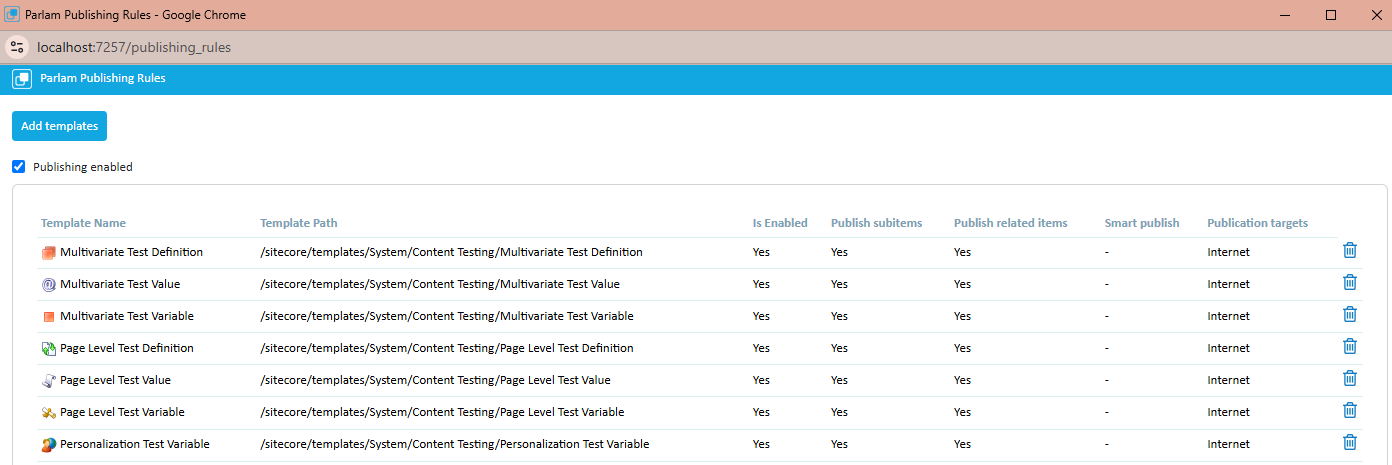
Task: Click the Publishing enabled label text
Action: pos(83,167)
